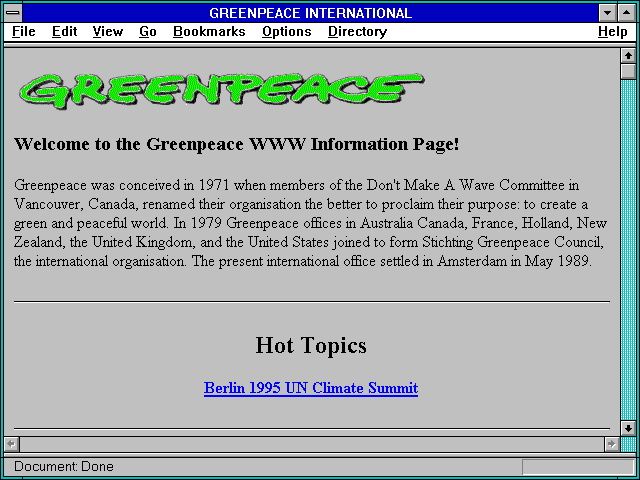Follow the Berlin 1995 UN Climate Summit link
Screen dimensions: 640x480
[311, 388]
